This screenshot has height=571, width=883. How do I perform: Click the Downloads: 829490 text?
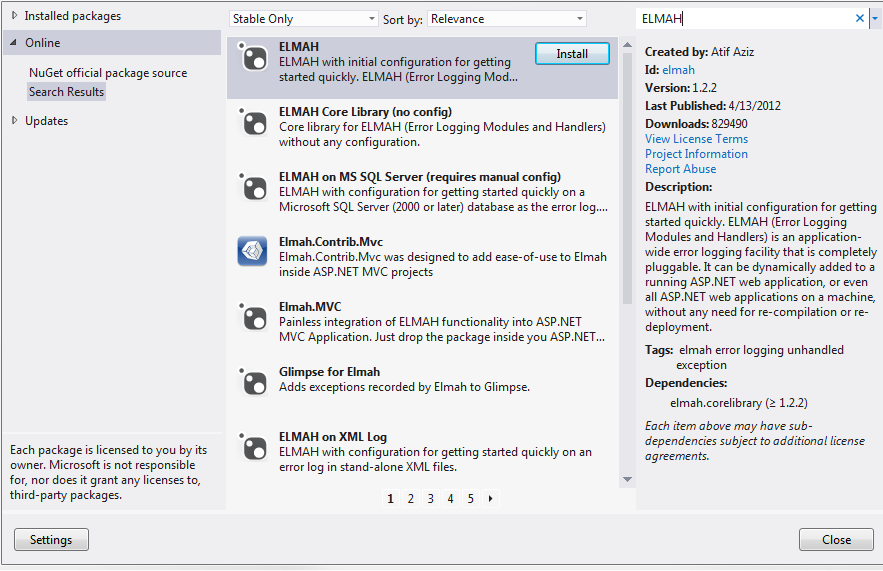click(696, 124)
